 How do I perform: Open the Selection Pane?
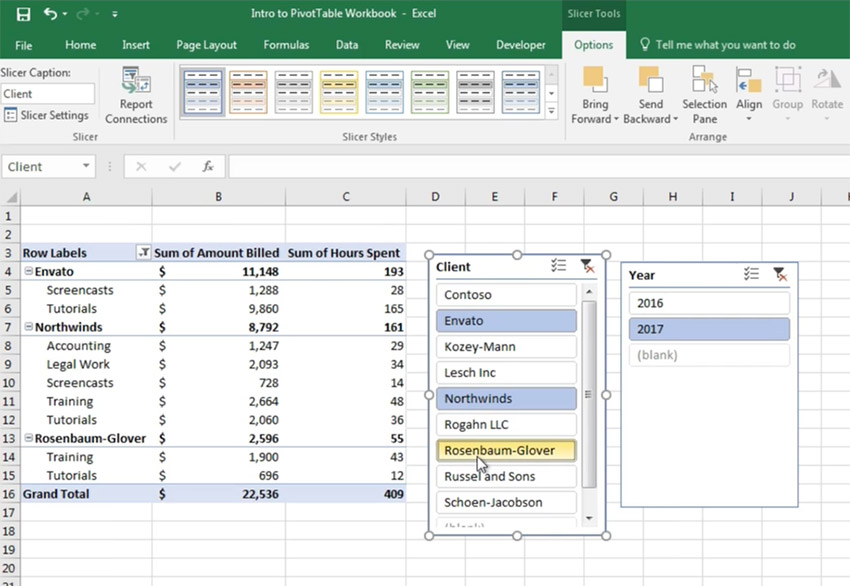coord(704,95)
